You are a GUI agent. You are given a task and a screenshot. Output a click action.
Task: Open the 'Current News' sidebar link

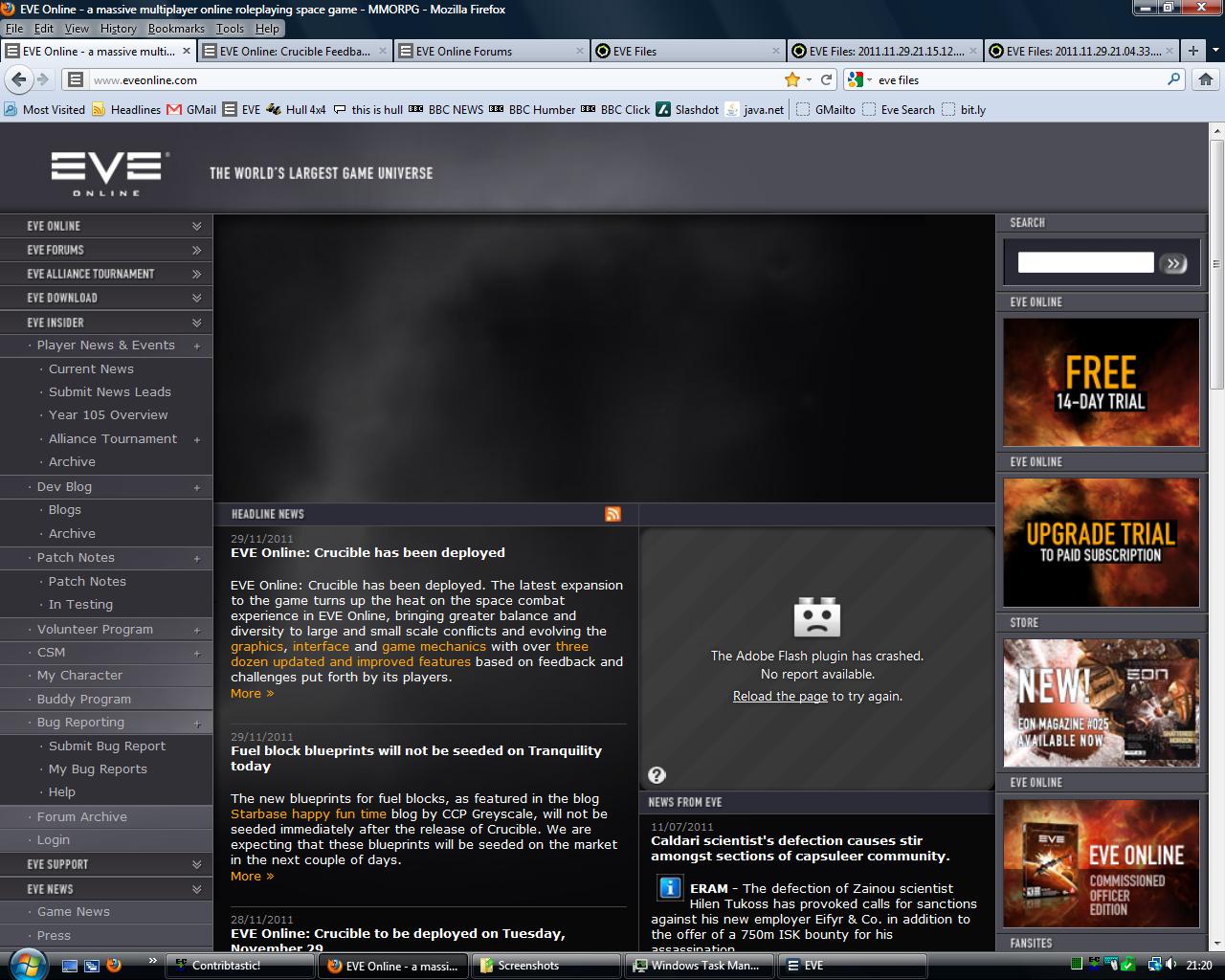[x=91, y=368]
